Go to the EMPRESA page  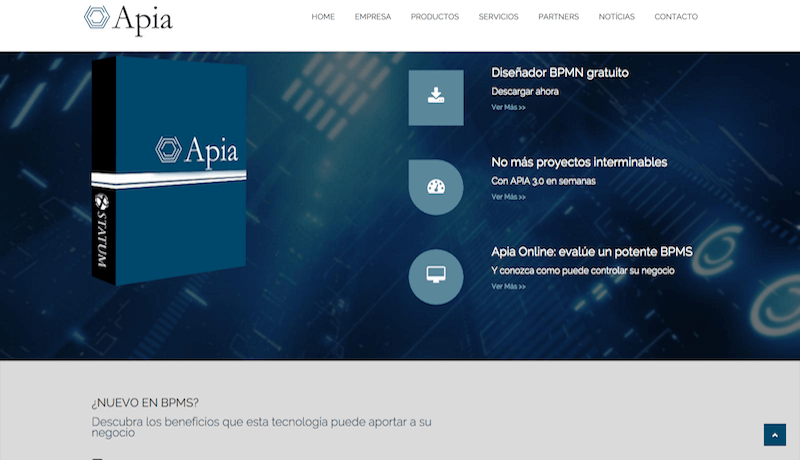click(x=372, y=17)
